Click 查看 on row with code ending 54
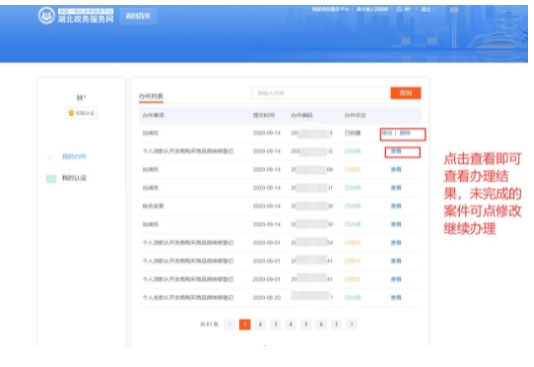This screenshot has height=367, width=534. [396, 243]
